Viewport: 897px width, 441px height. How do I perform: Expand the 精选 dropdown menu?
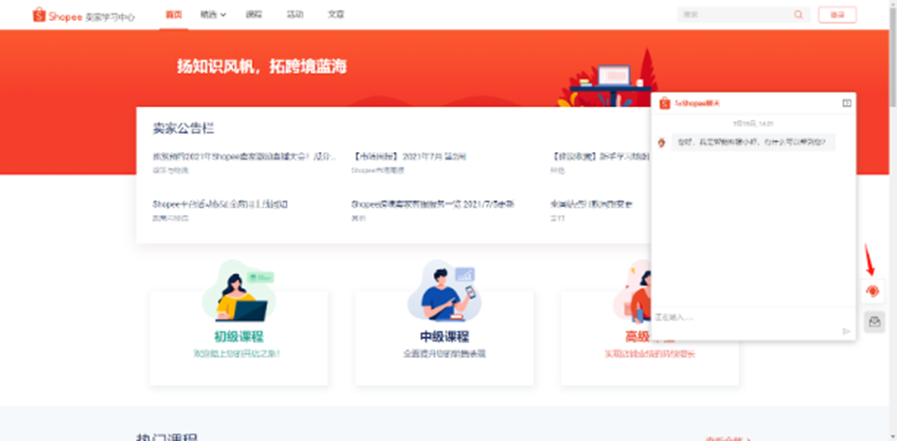coord(212,15)
